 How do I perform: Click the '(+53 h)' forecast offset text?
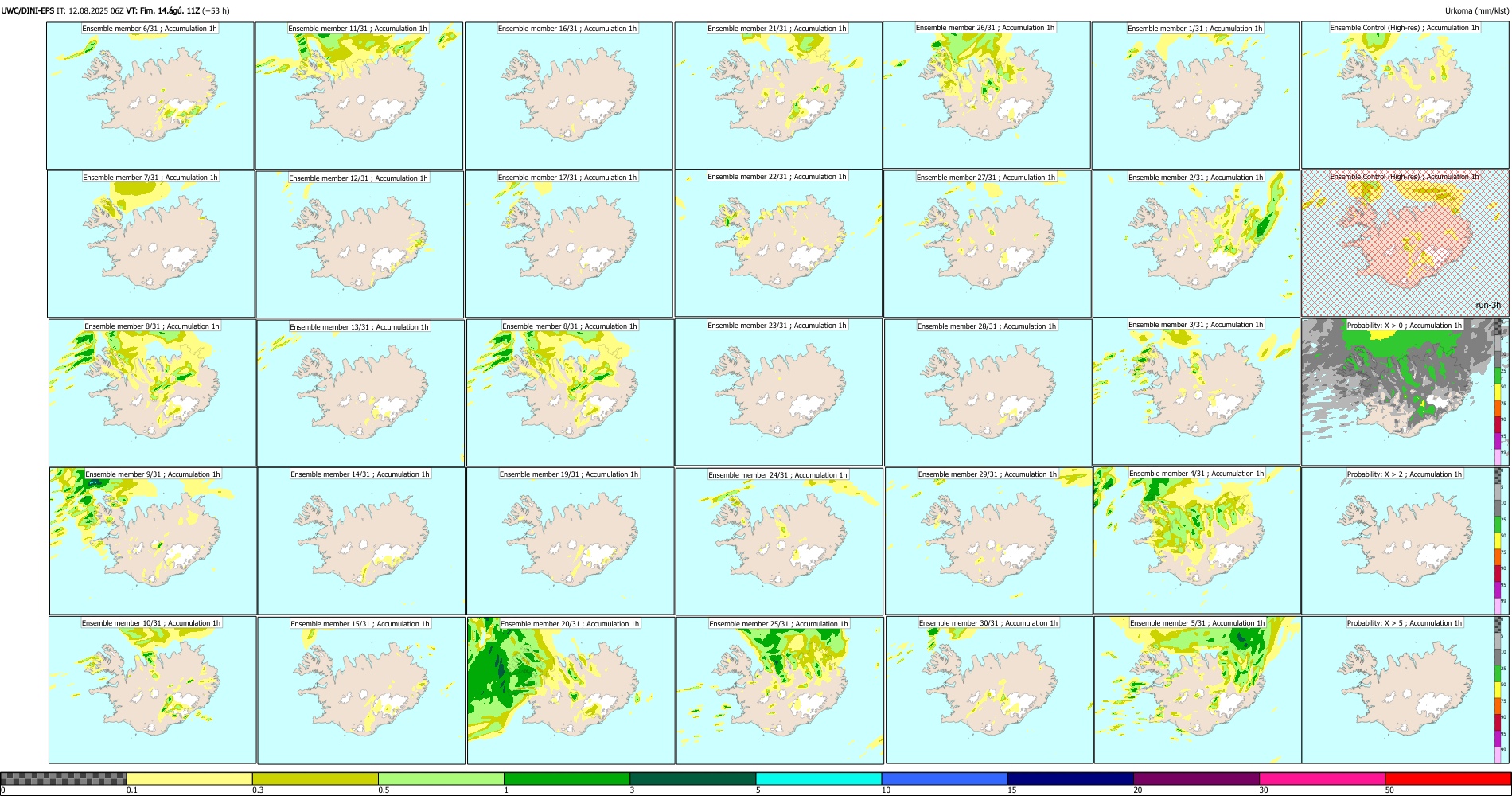tap(216, 10)
